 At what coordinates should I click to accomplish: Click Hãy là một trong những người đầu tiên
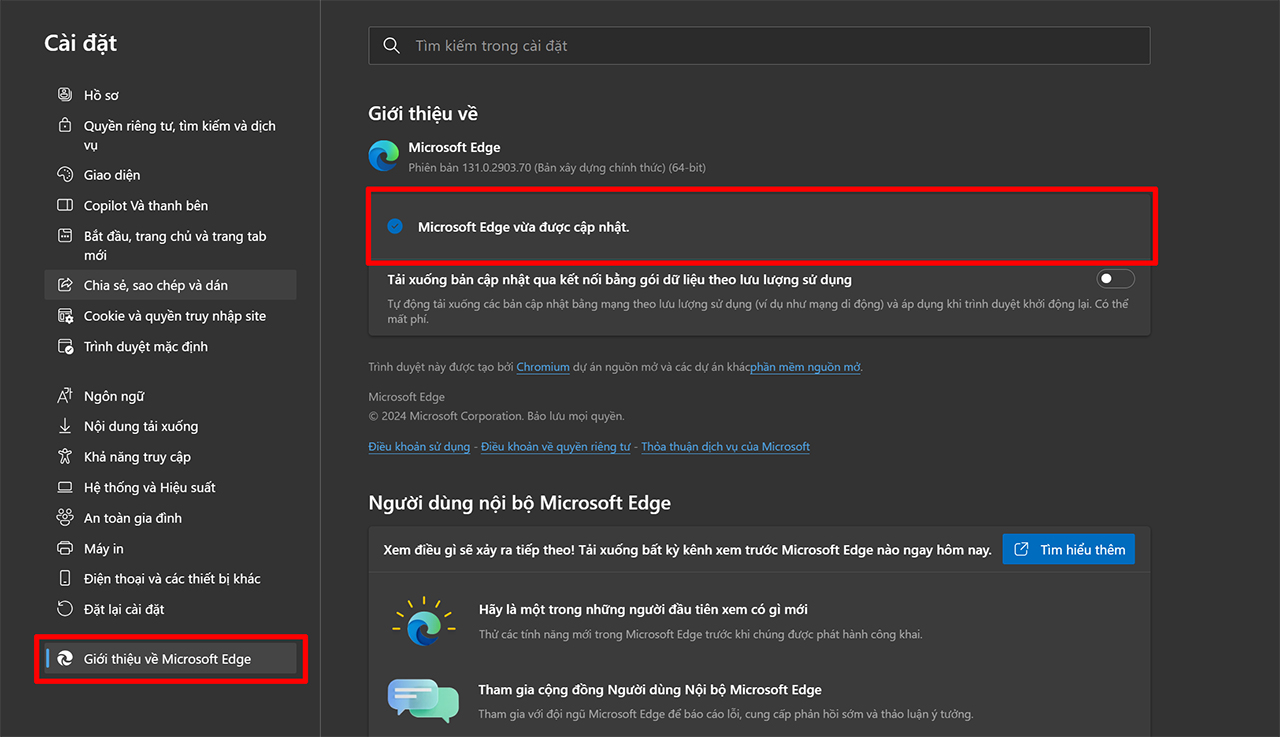643,610
